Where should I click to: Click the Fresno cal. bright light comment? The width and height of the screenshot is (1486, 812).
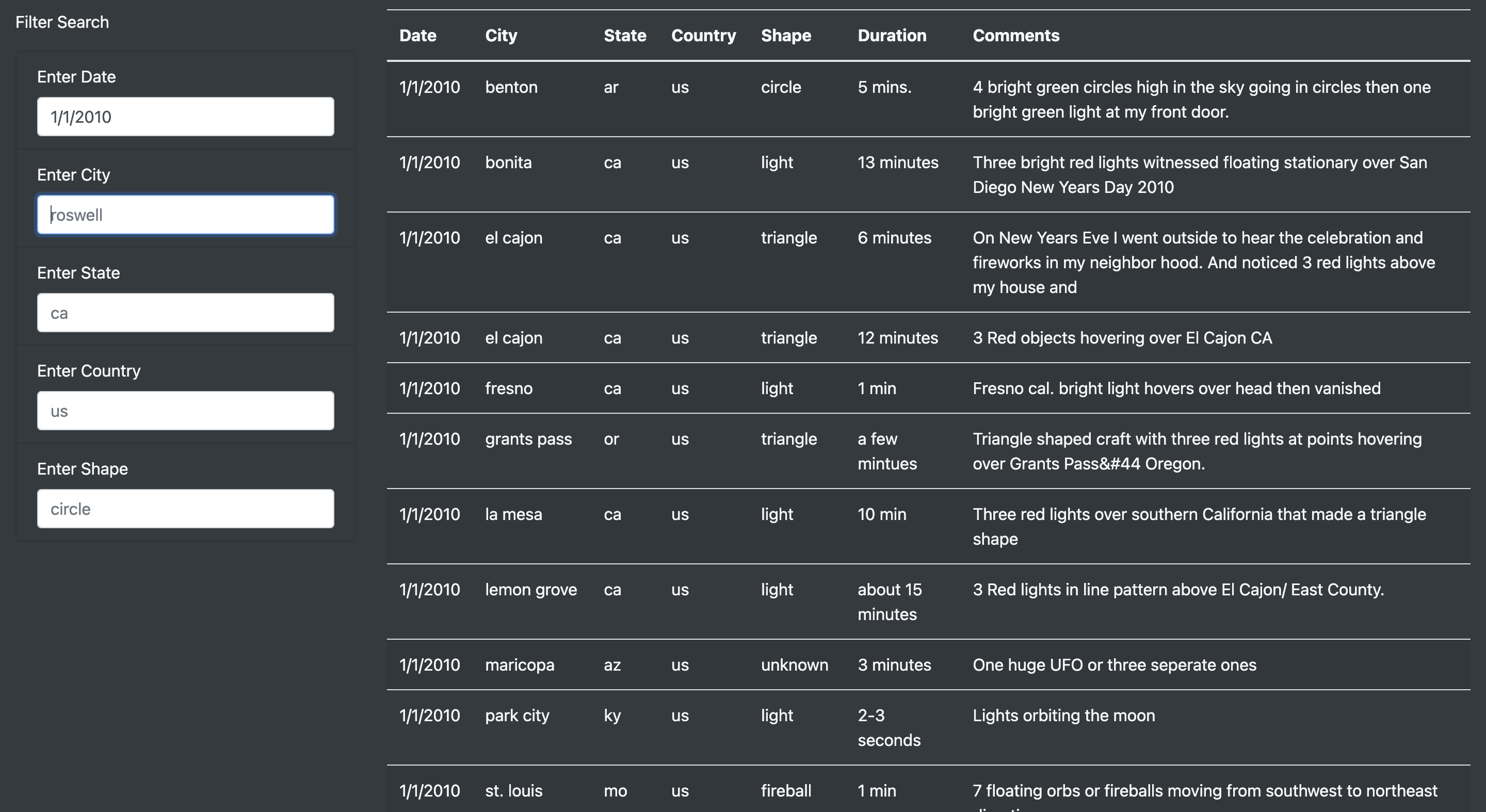(1177, 388)
